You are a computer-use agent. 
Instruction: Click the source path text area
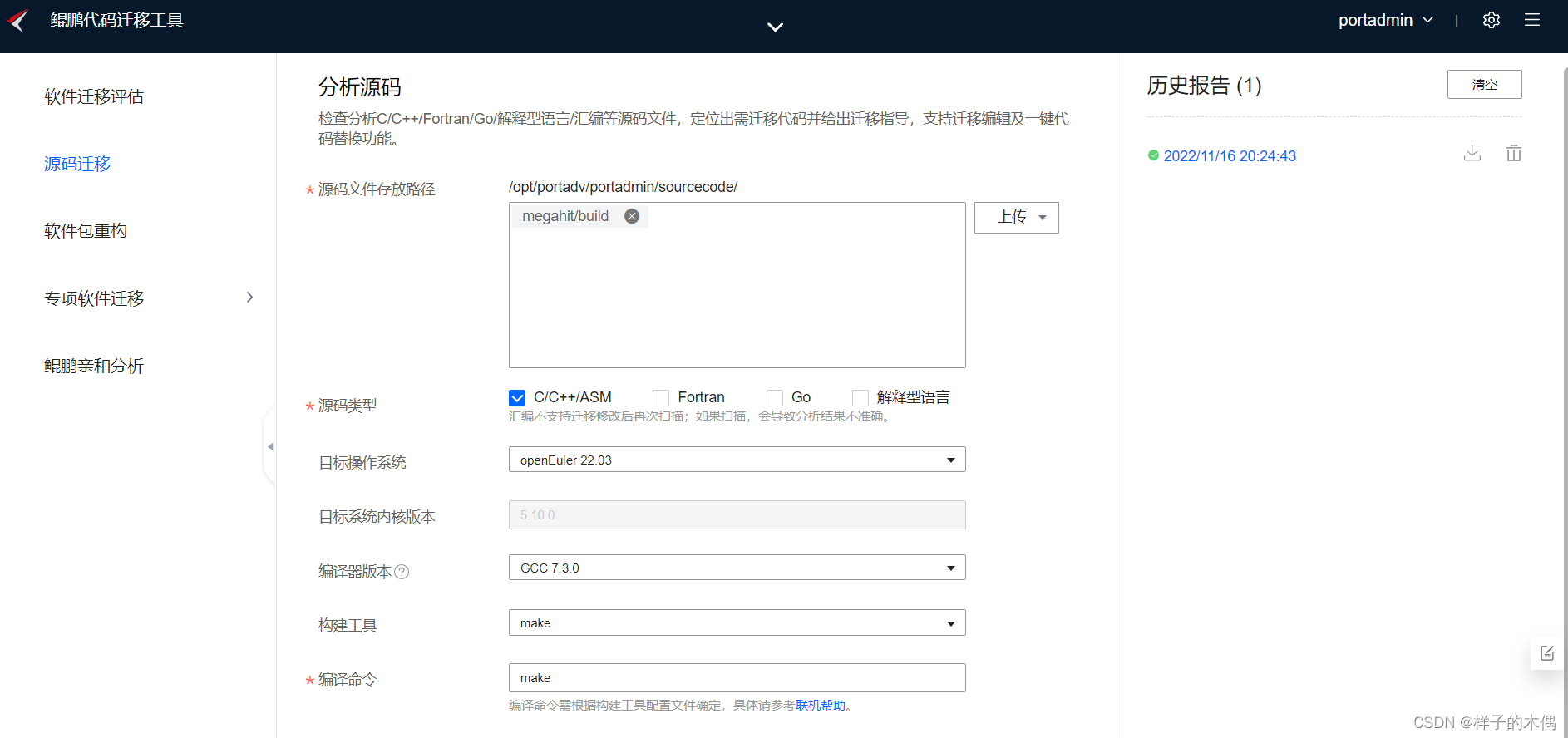coord(737,285)
